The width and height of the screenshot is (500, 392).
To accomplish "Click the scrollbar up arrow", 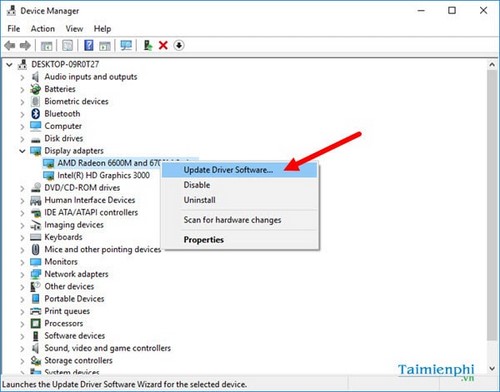I will coord(492,65).
